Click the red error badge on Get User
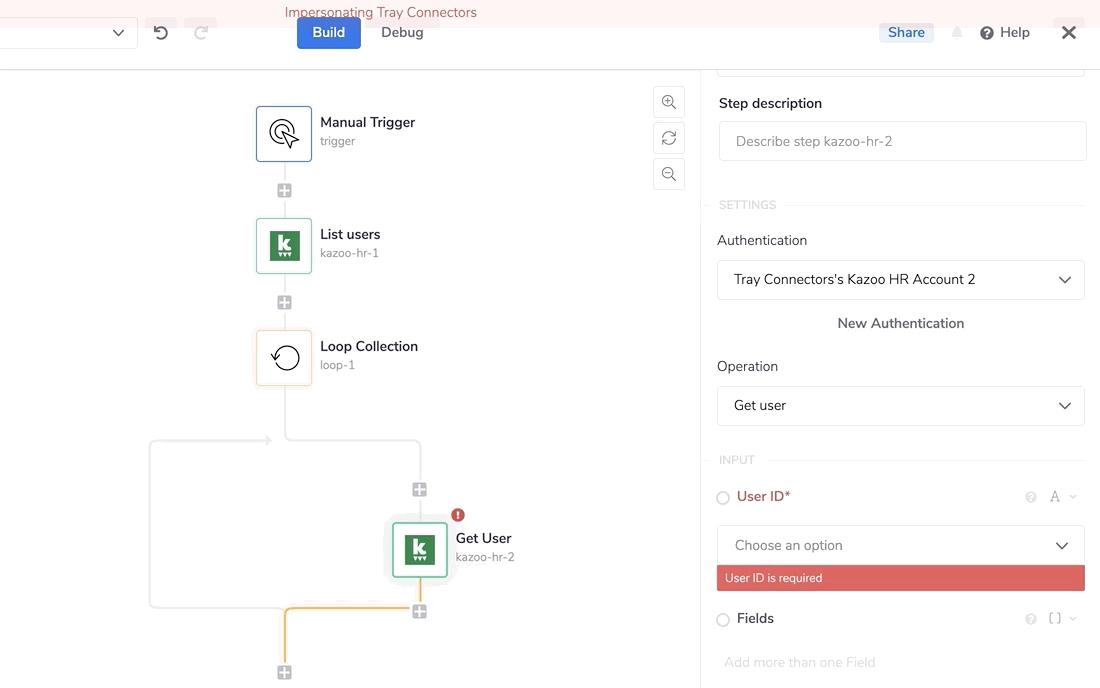The image size is (1100, 688). tap(458, 515)
